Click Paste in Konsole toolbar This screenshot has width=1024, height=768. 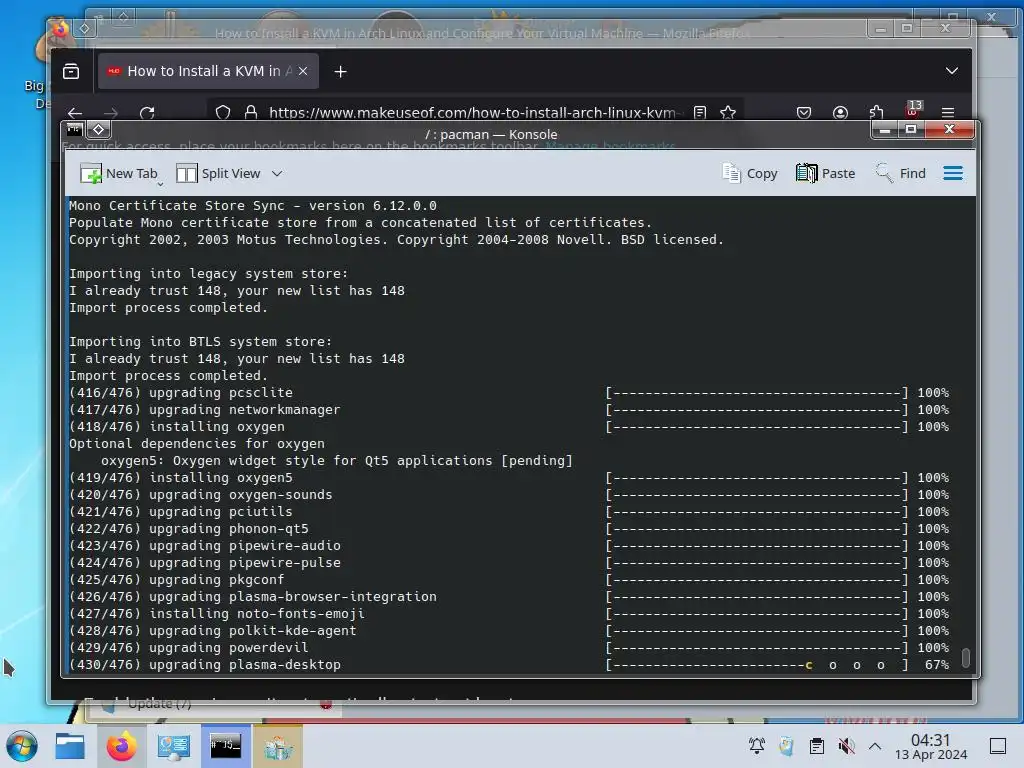pyautogui.click(x=825, y=174)
